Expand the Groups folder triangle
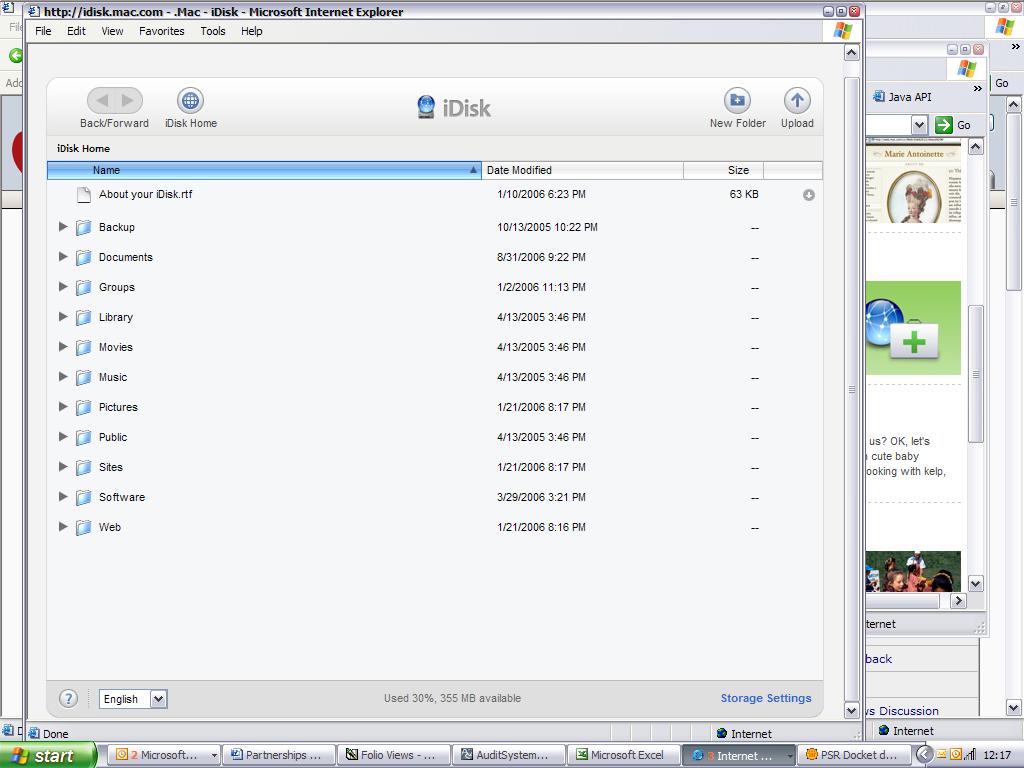 click(63, 287)
